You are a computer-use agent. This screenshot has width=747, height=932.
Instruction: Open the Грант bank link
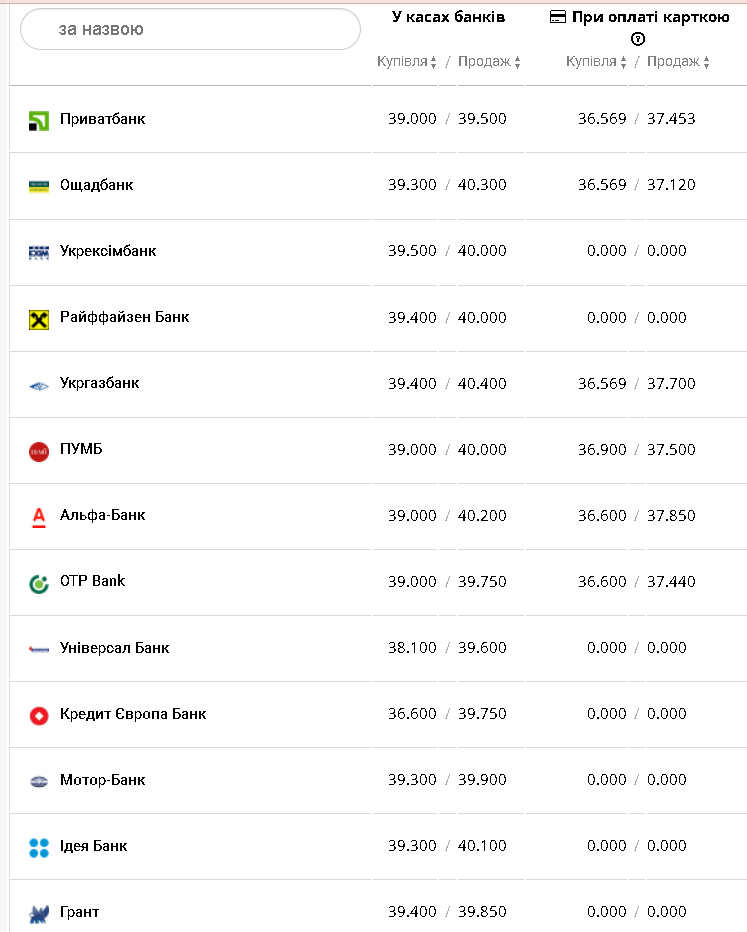[x=79, y=912]
